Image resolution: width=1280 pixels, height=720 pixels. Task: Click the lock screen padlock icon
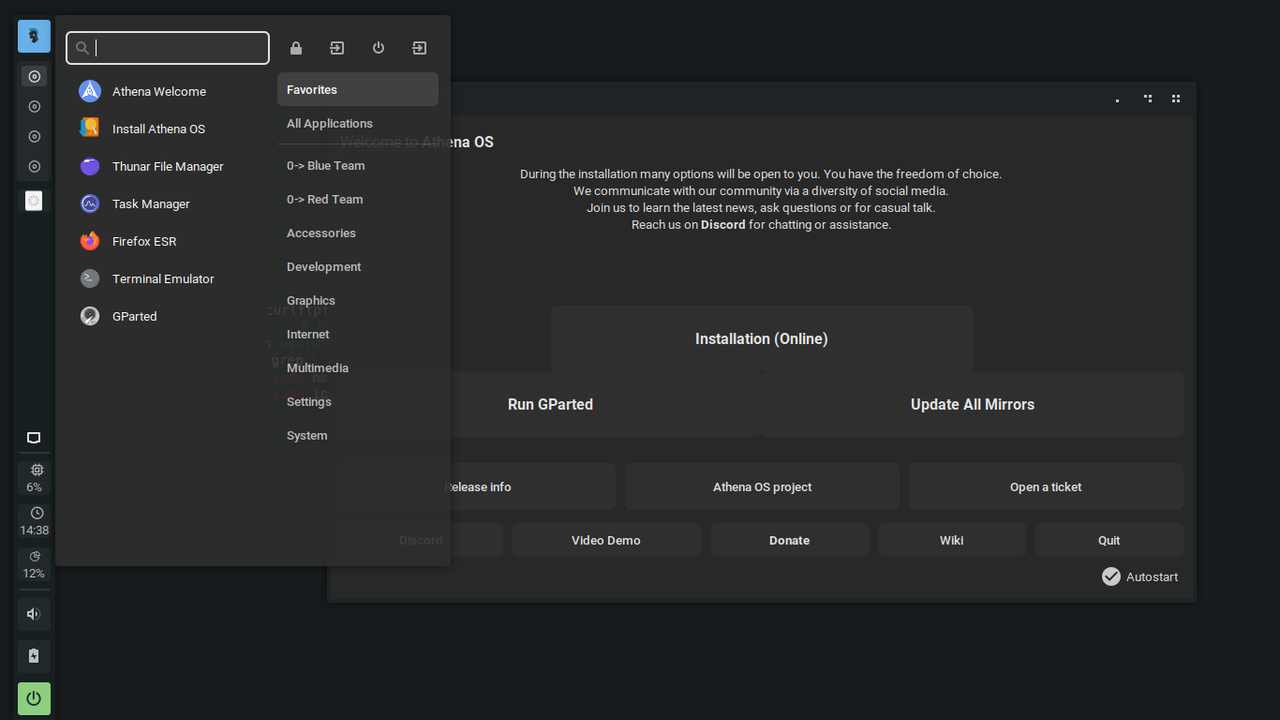(x=296, y=48)
